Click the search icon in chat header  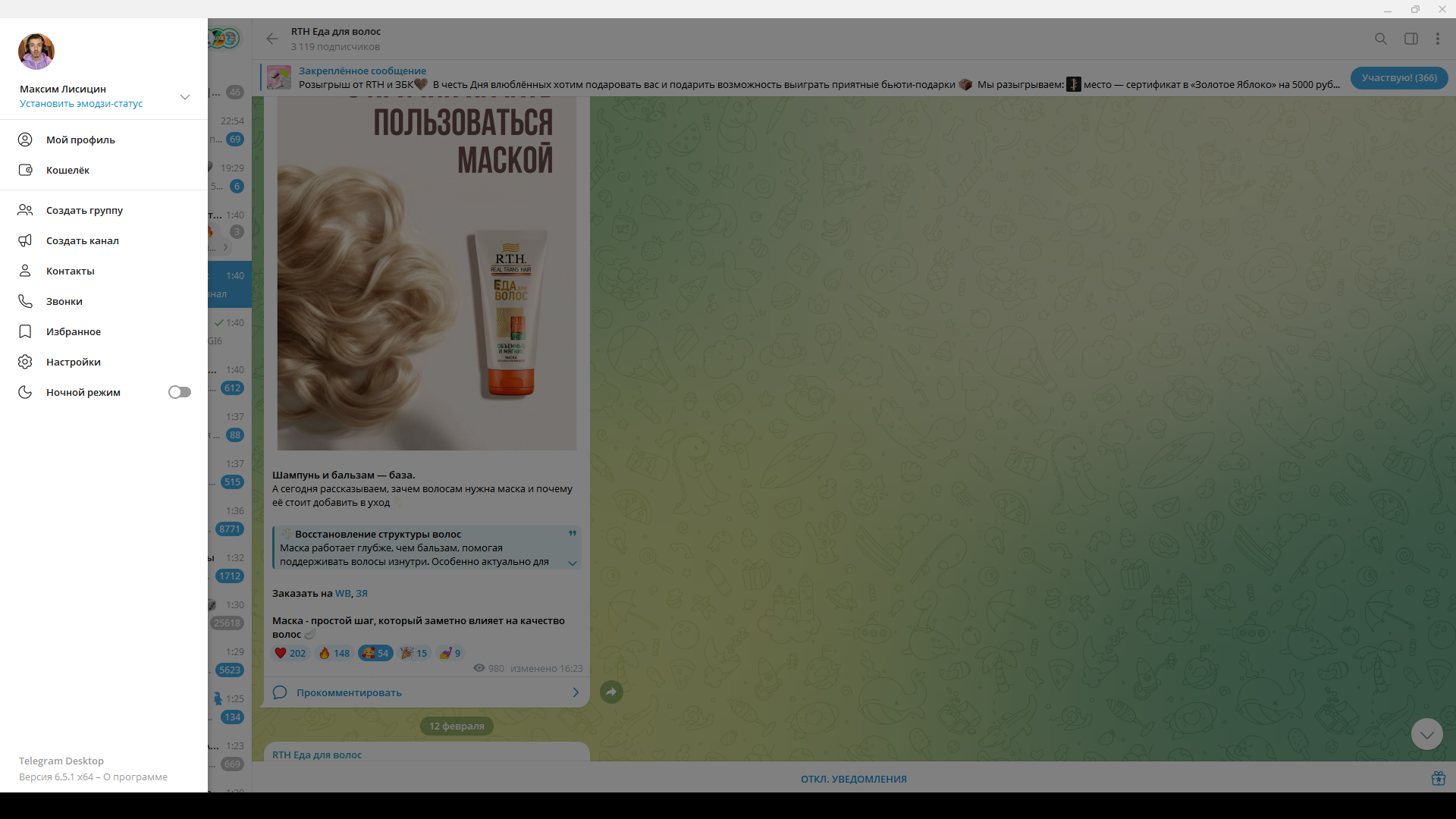tap(1380, 39)
